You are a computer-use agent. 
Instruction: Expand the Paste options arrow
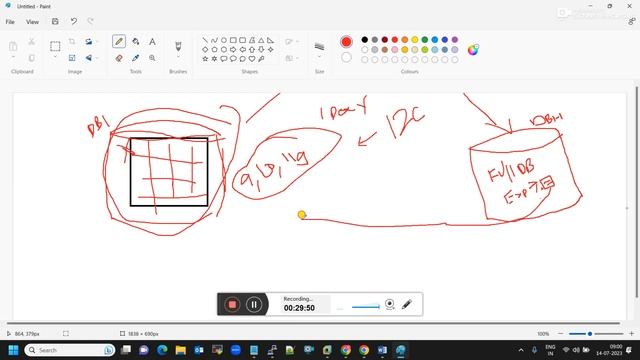click(13, 57)
